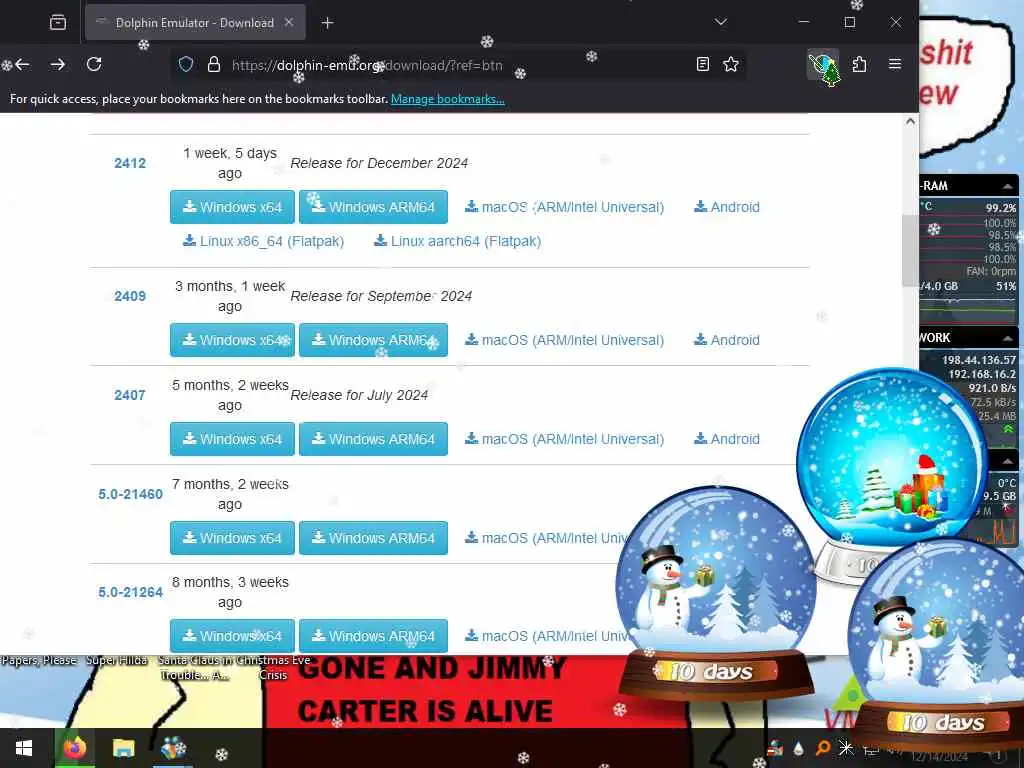Go back to the previous page
The image size is (1024, 768).
point(23,64)
